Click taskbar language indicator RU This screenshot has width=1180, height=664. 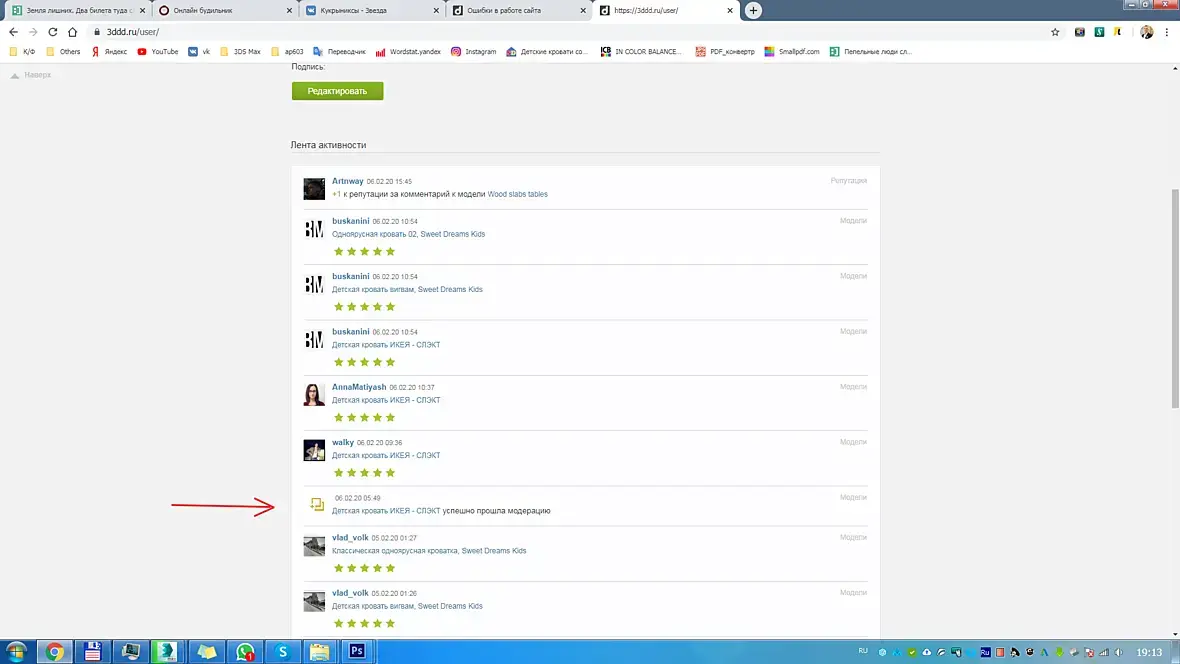pos(863,651)
